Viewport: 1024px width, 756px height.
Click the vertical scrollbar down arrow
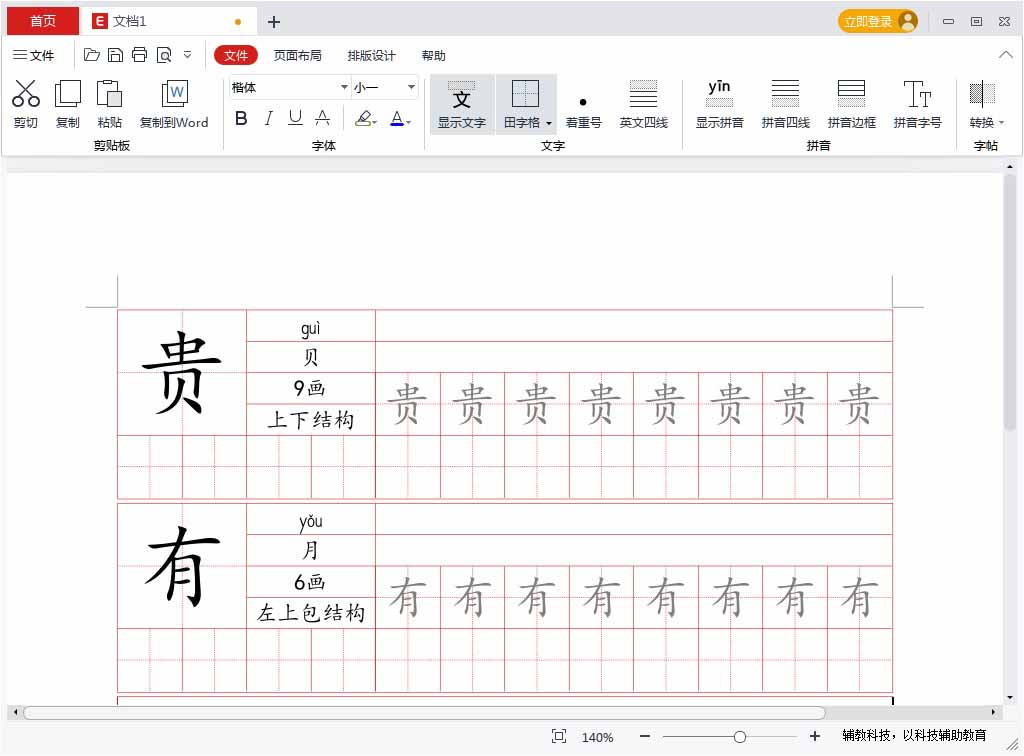coord(1010,698)
